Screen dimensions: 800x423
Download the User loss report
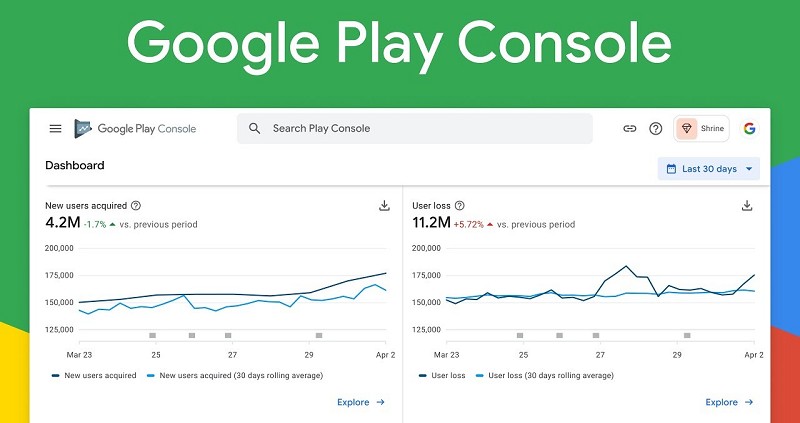746,205
